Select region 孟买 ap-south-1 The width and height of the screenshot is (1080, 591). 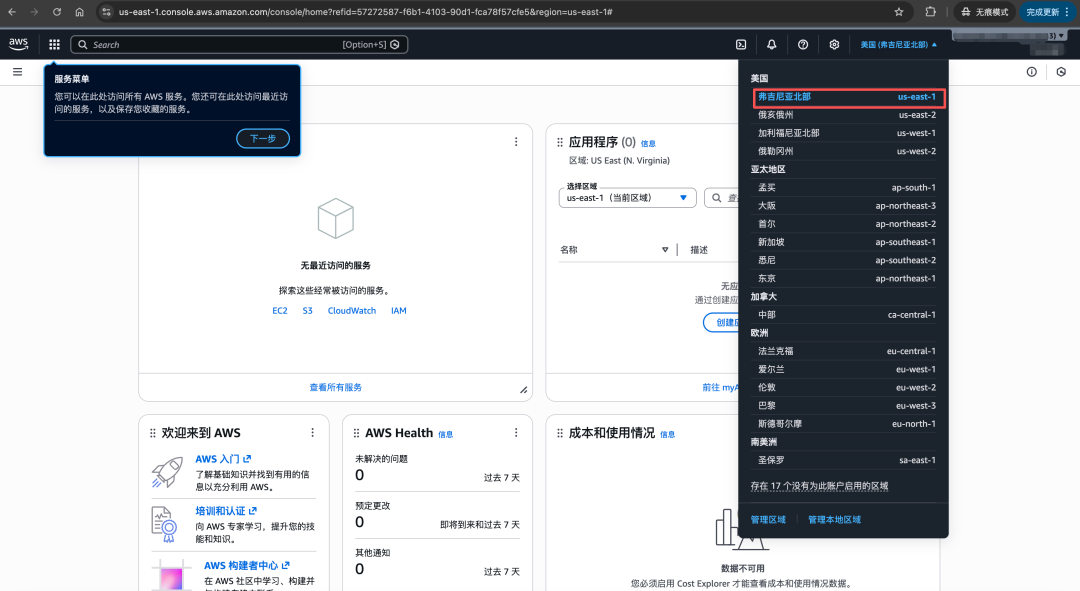847,187
